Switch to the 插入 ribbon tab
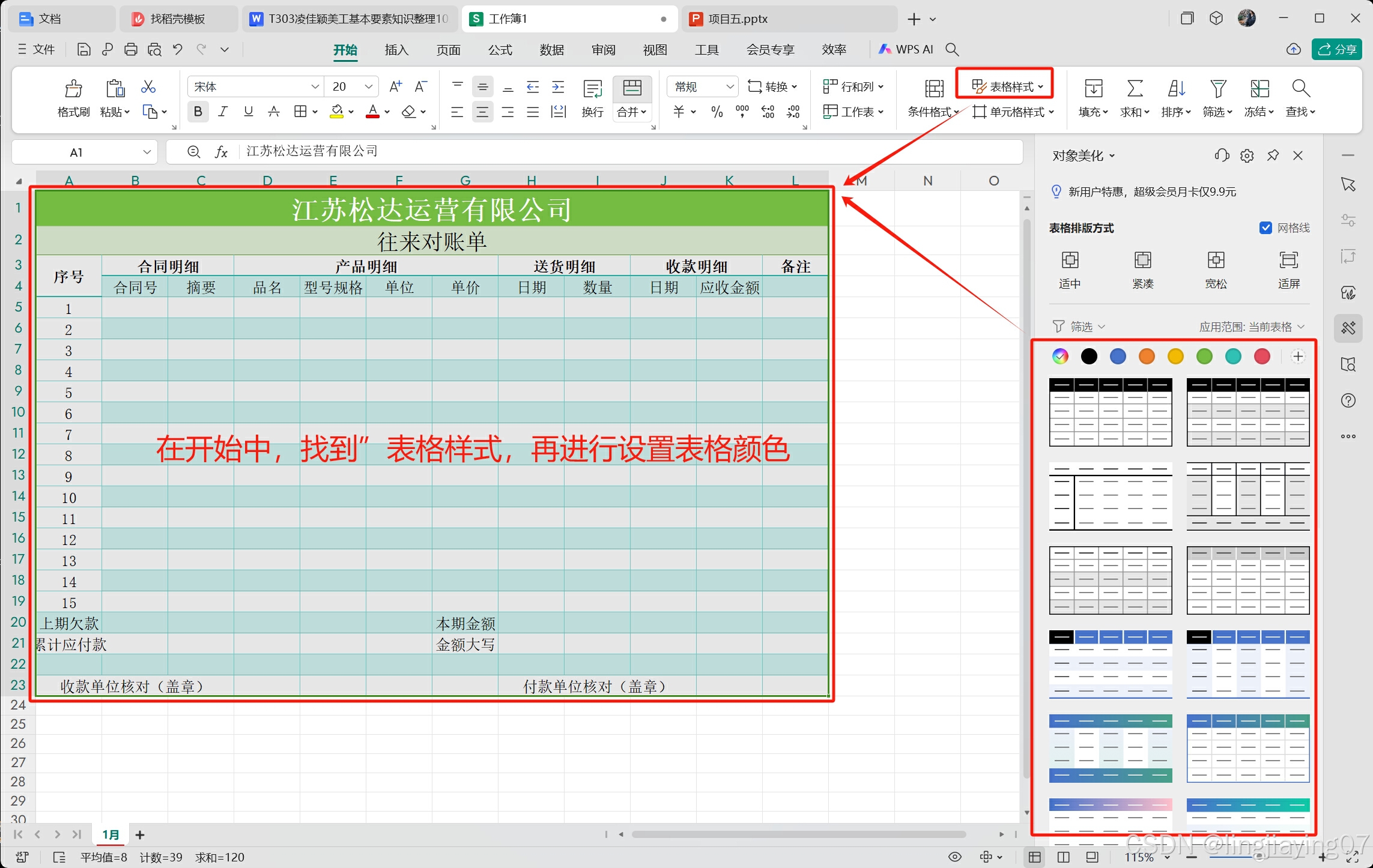 396,50
